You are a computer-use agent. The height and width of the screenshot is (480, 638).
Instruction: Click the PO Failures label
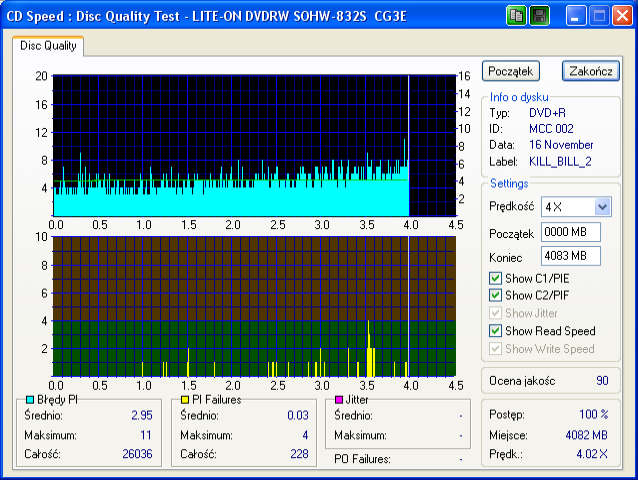click(362, 459)
